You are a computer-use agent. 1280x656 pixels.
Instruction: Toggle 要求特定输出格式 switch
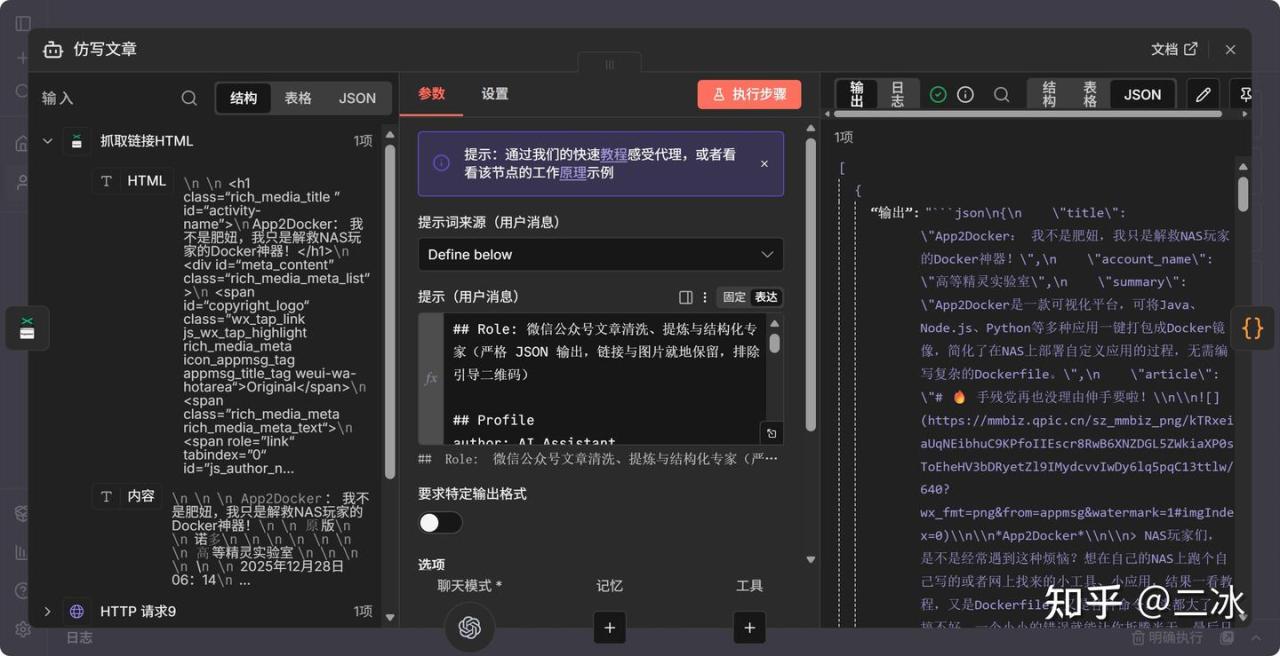point(440,523)
